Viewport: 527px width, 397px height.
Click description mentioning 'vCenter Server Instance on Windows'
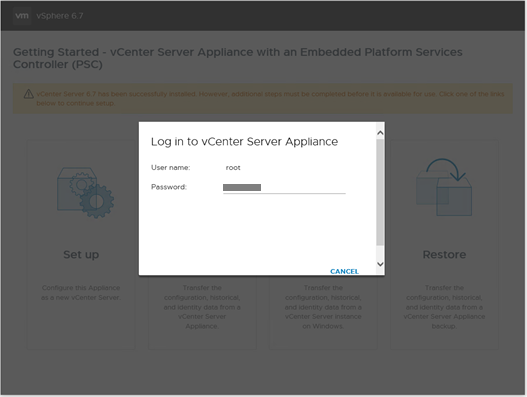coord(323,307)
